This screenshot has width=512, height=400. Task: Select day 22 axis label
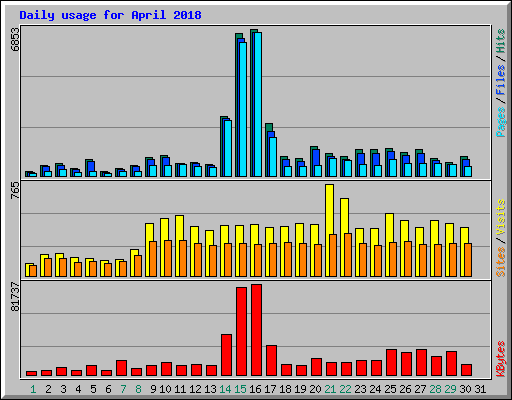[x=345, y=389]
